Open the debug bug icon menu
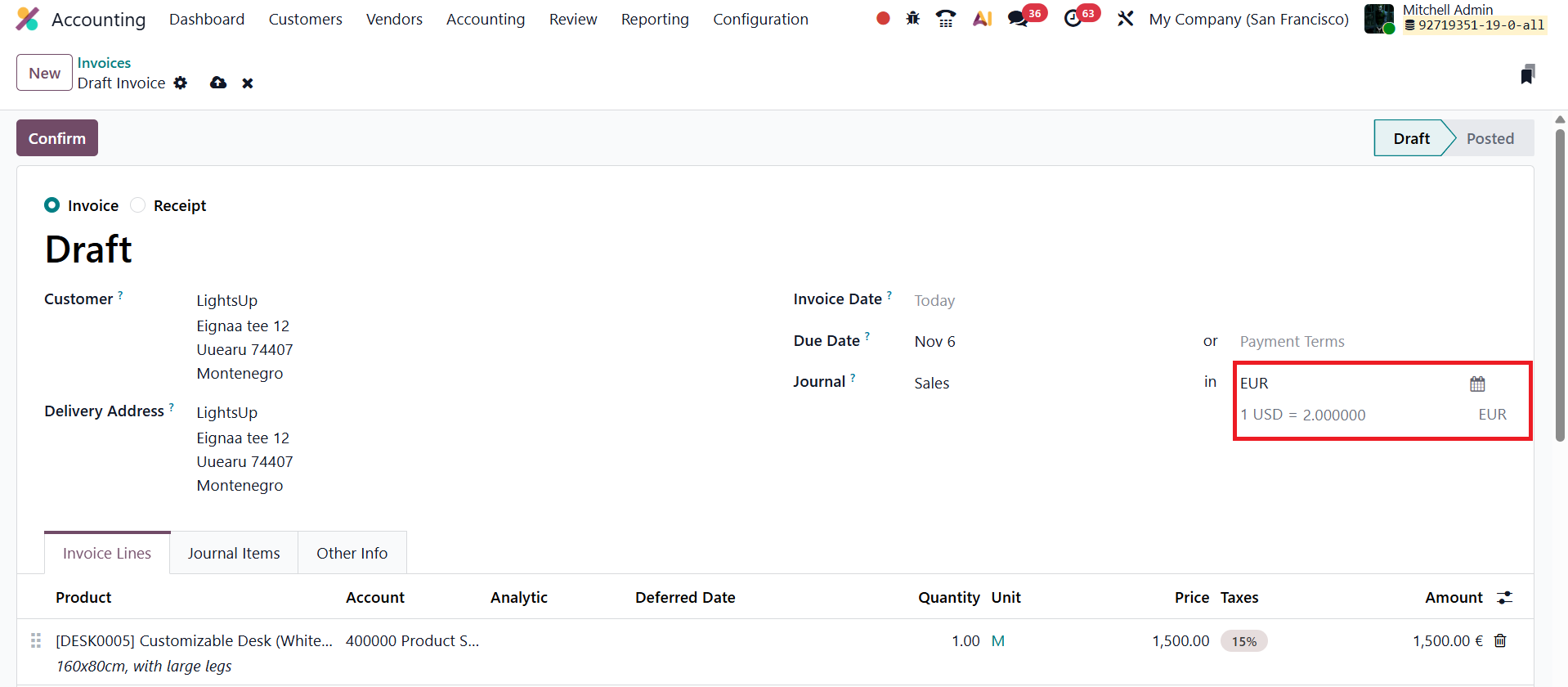Screen dimensions: 1568x687 [x=912, y=18]
